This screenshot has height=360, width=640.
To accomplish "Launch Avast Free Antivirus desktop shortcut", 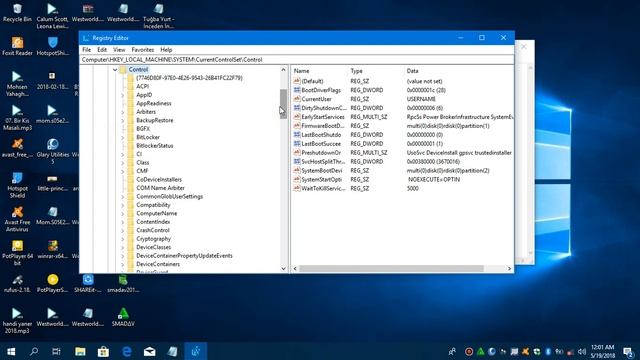I will click(17, 219).
